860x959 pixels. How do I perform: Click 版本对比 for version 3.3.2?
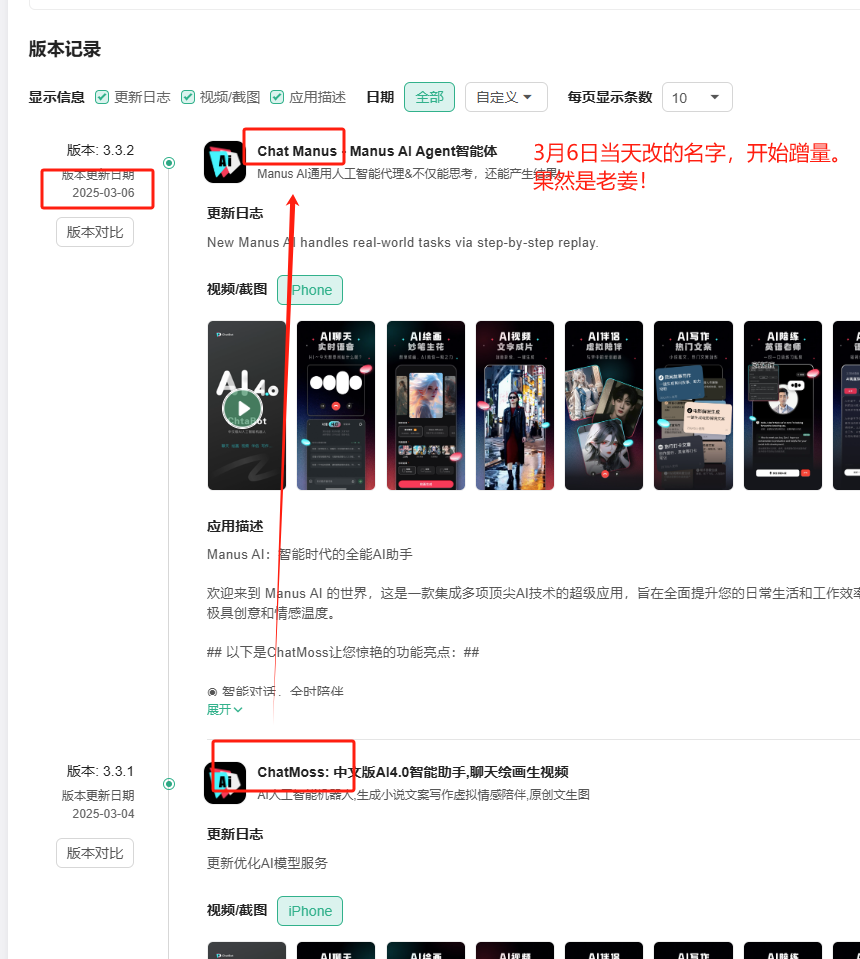coord(94,231)
